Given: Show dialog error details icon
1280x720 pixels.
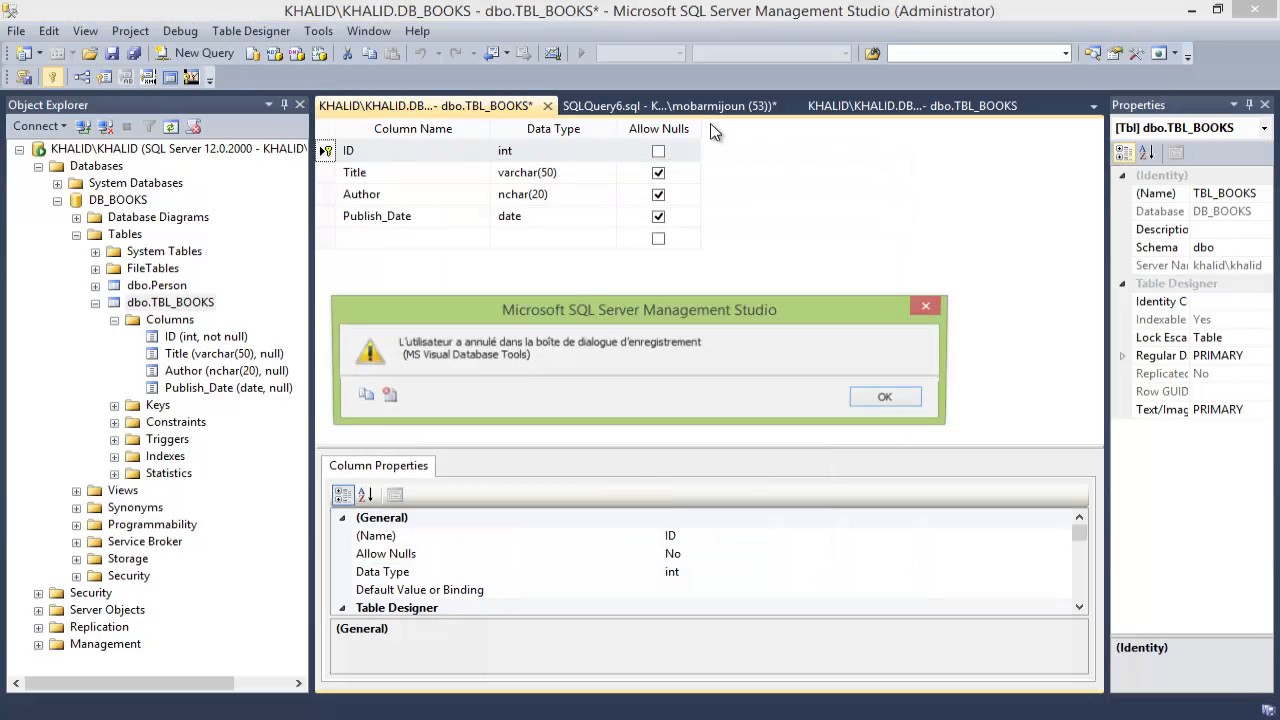Looking at the screenshot, I should coord(390,395).
